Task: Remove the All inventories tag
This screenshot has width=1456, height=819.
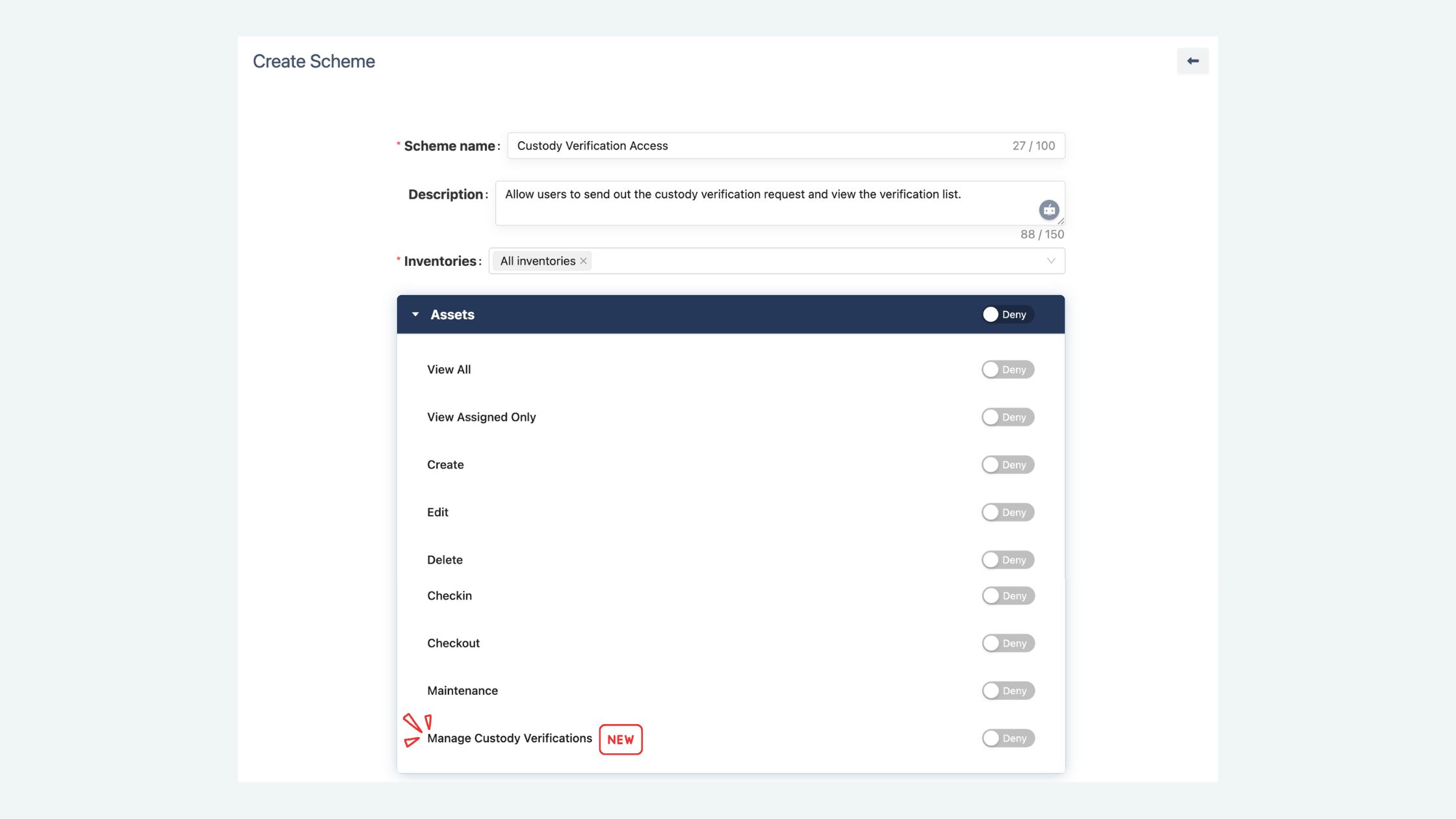Action: 584,261
